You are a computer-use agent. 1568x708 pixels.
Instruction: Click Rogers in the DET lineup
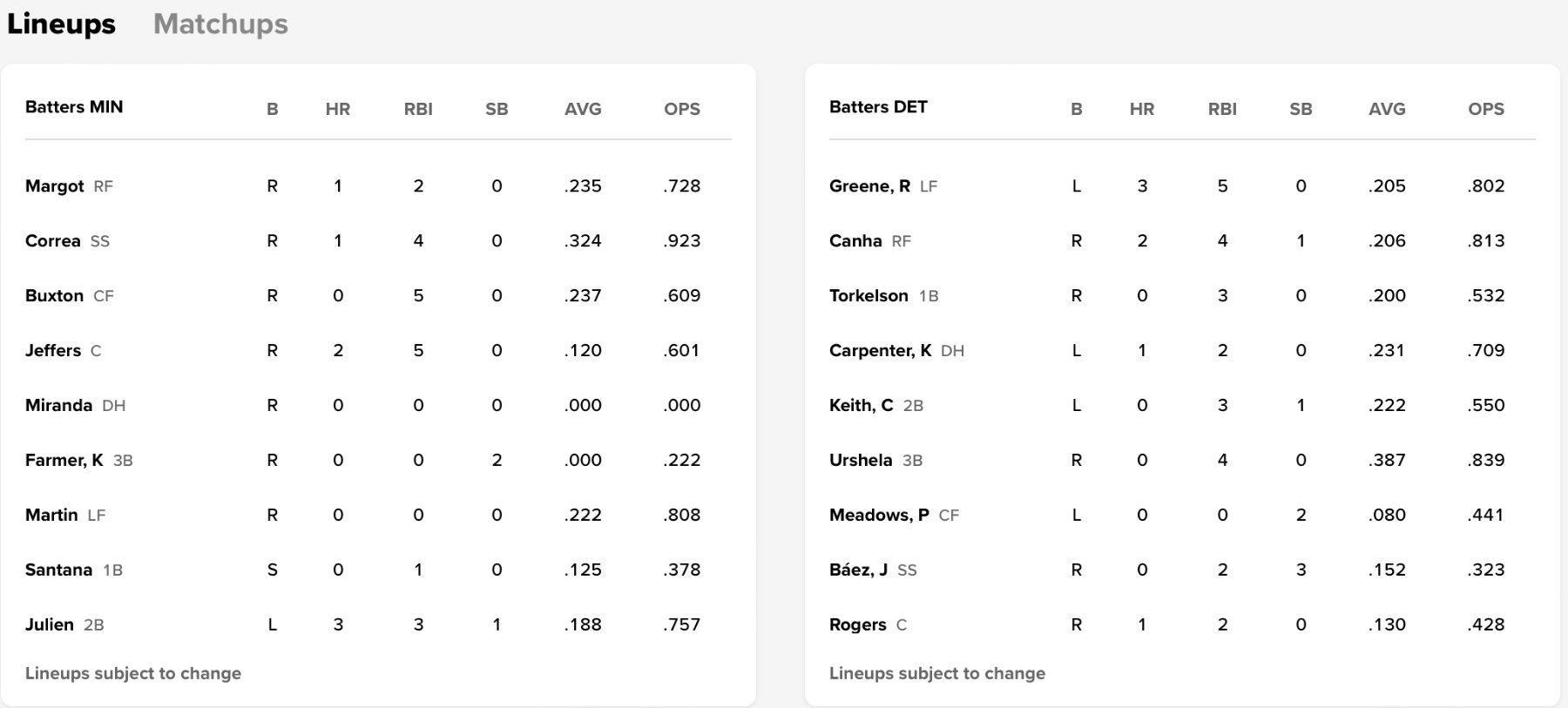(857, 625)
